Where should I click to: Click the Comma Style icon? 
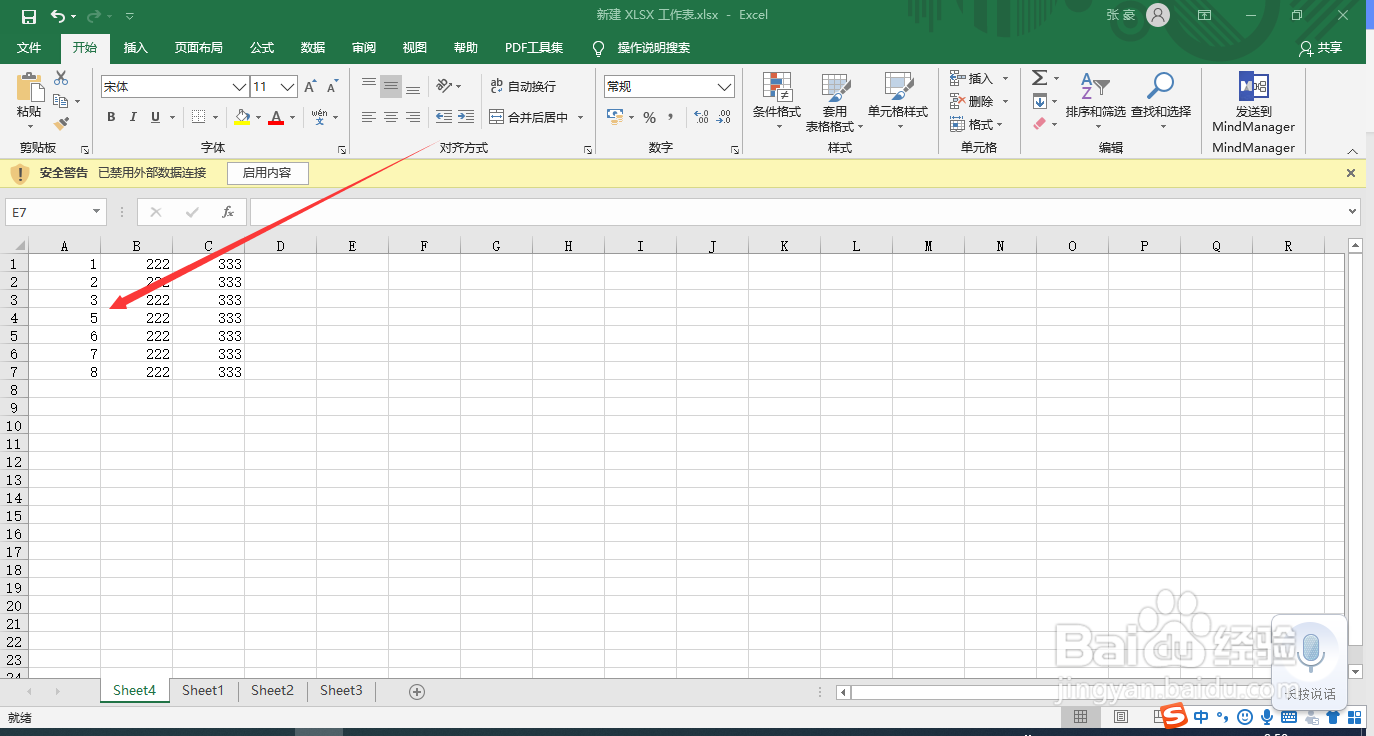[x=671, y=118]
